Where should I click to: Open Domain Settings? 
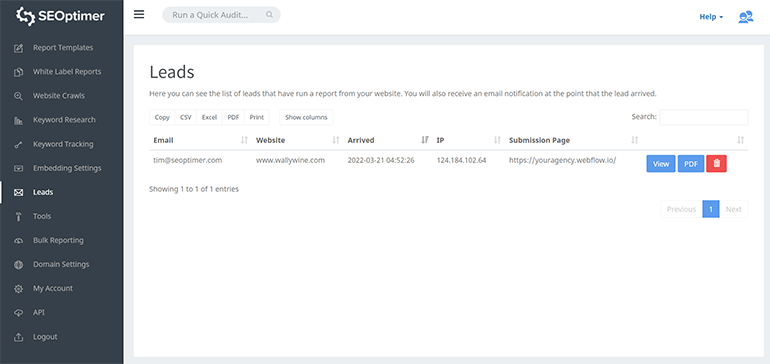click(x=61, y=264)
